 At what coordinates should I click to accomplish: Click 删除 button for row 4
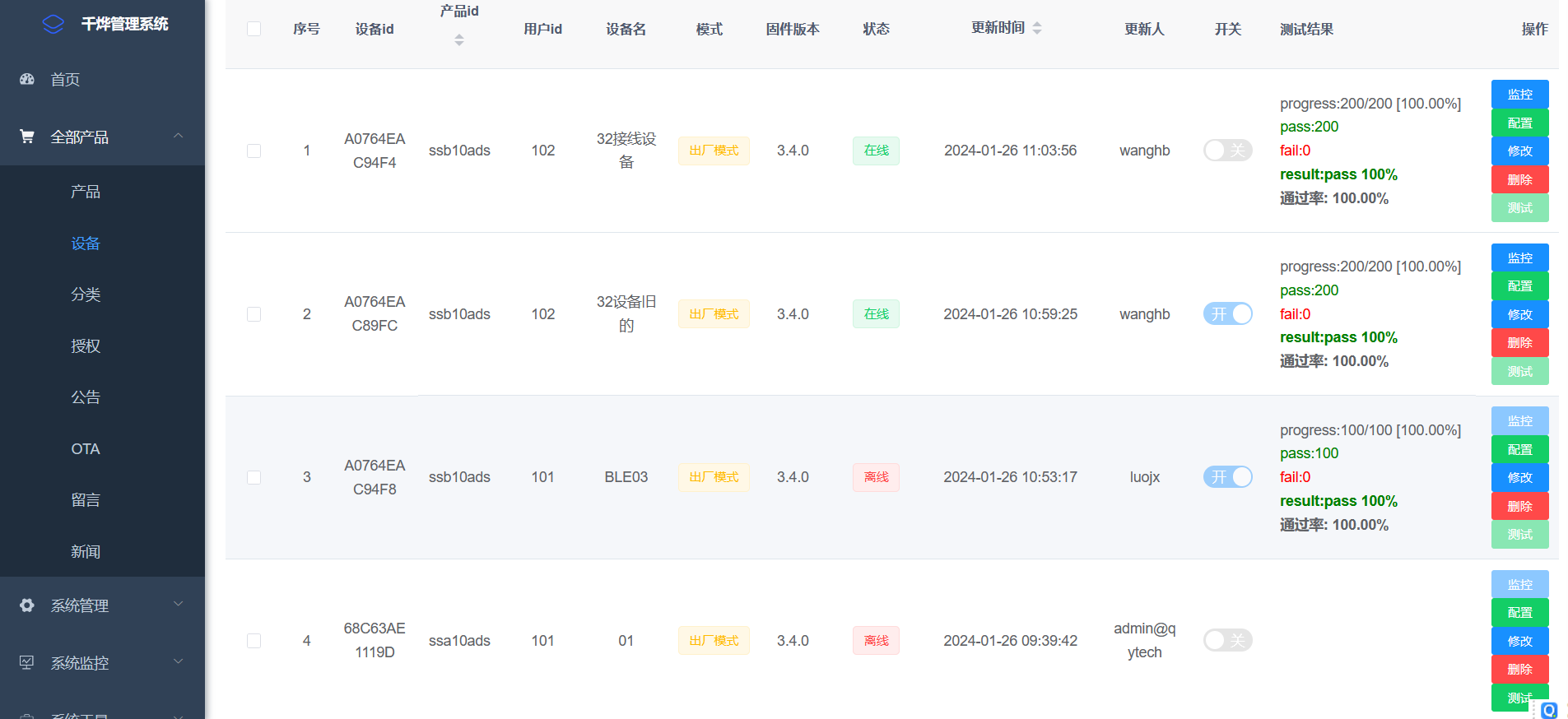(x=1519, y=669)
